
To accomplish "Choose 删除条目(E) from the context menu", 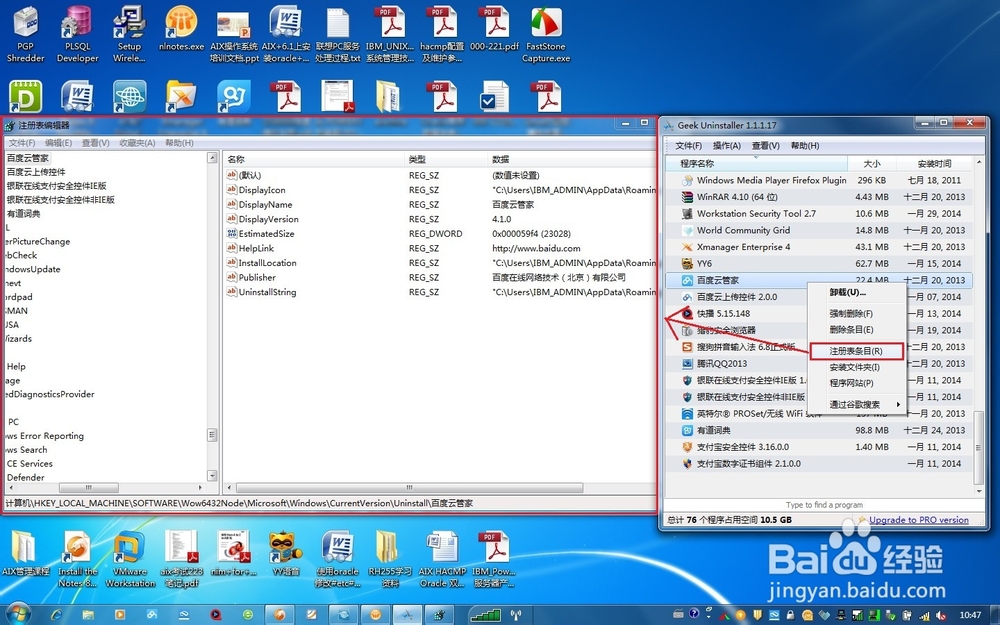I will point(857,330).
